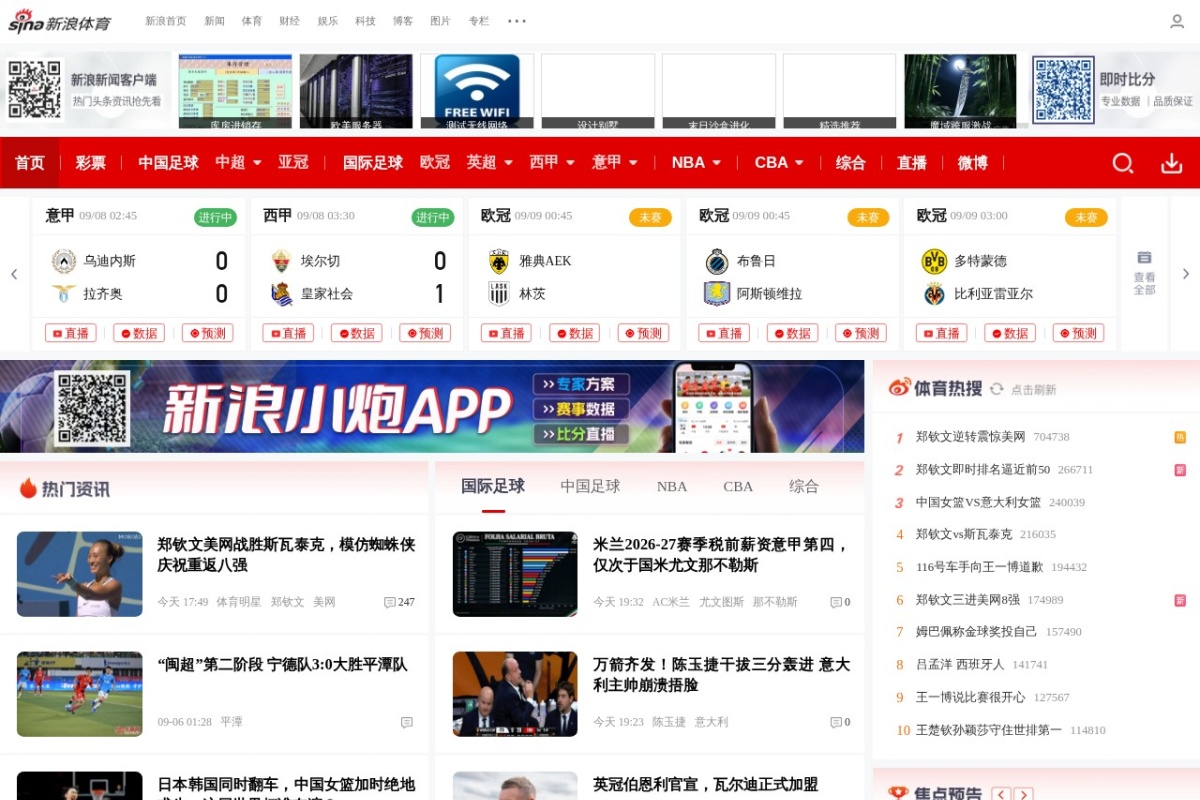Image resolution: width=1200 pixels, height=800 pixels.
Task: Expand the 英超 dropdown arrow
Action: (508, 162)
